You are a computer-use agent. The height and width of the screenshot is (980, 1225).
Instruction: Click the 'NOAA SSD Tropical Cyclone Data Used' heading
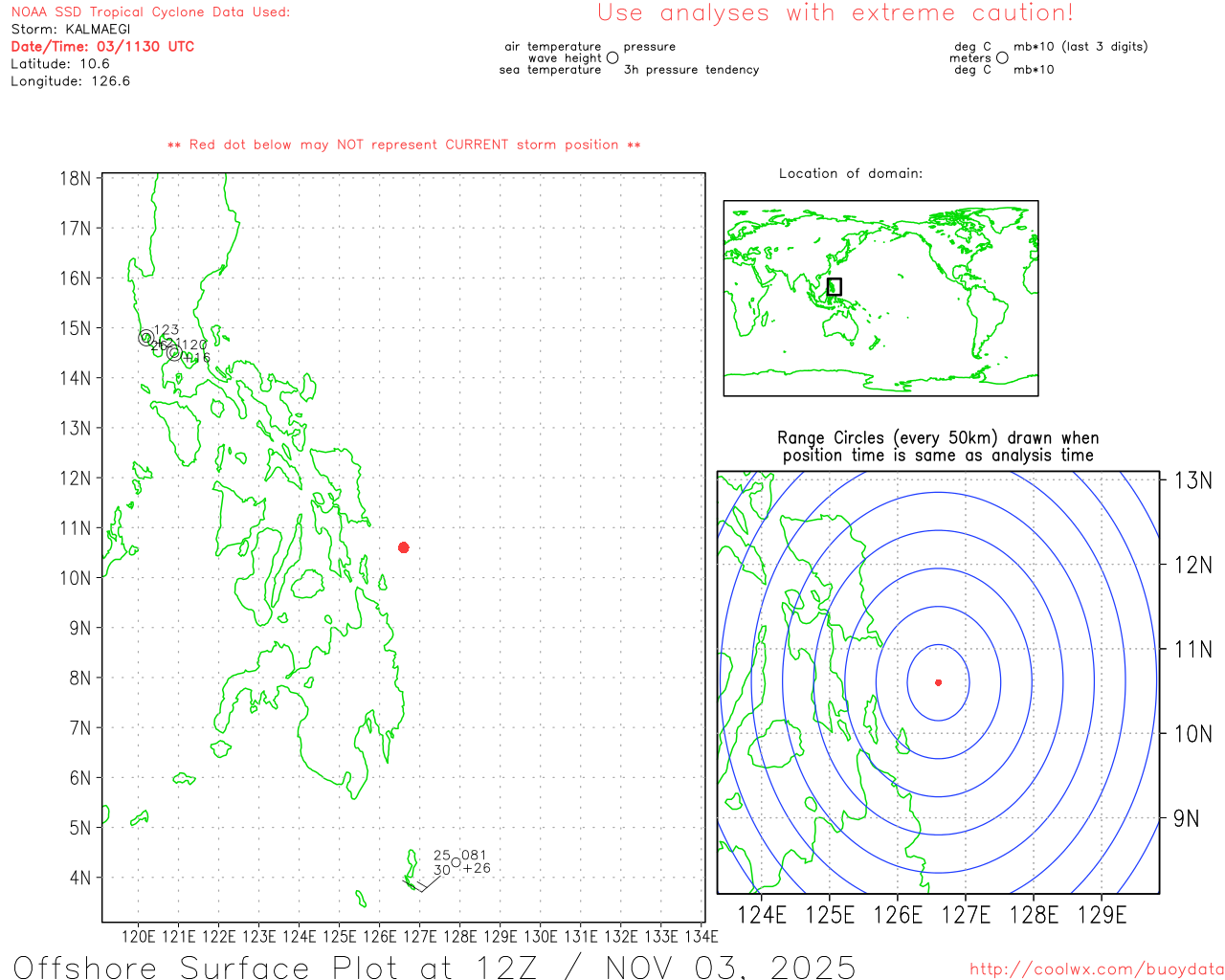(x=150, y=12)
